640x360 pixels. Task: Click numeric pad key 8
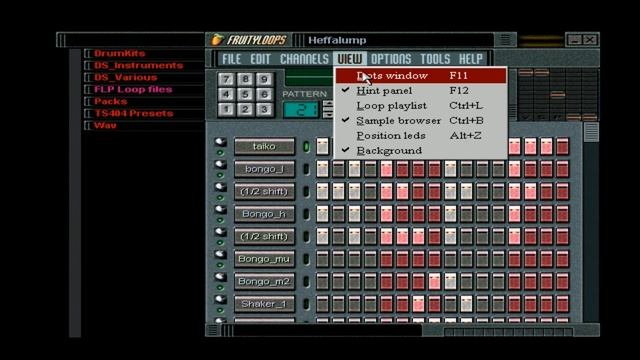coord(245,79)
